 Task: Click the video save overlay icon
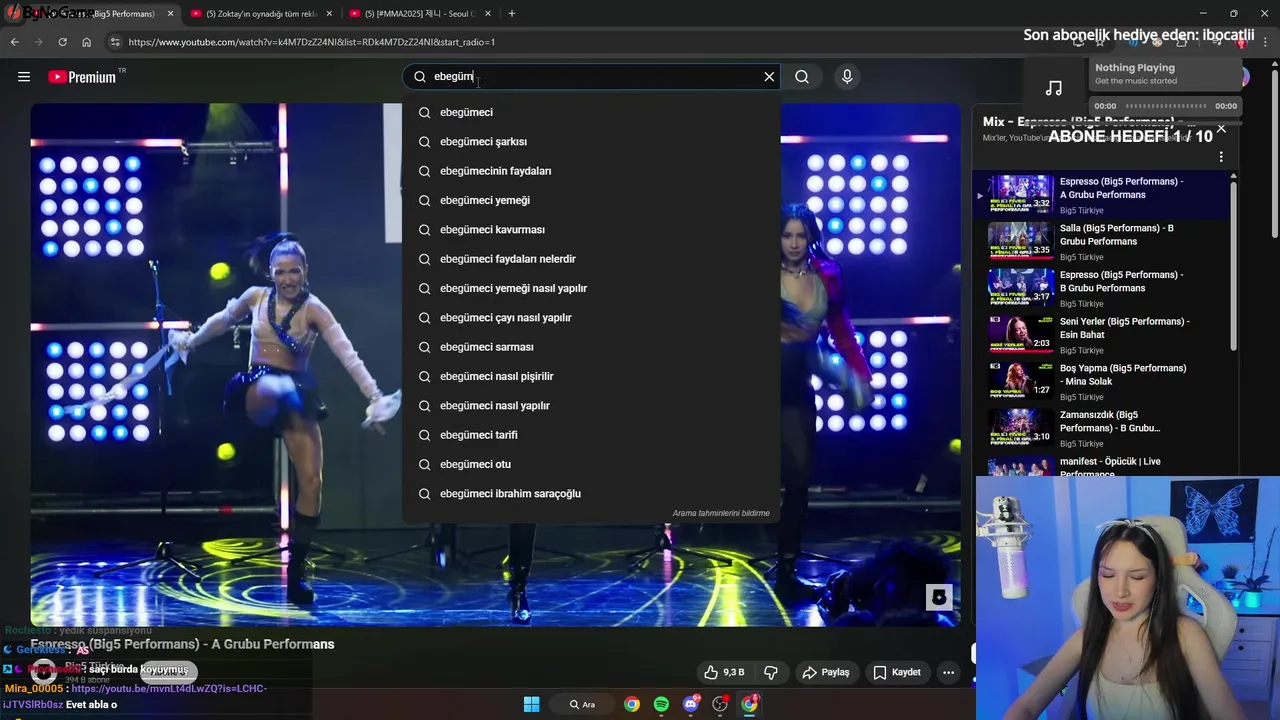[x=939, y=597]
